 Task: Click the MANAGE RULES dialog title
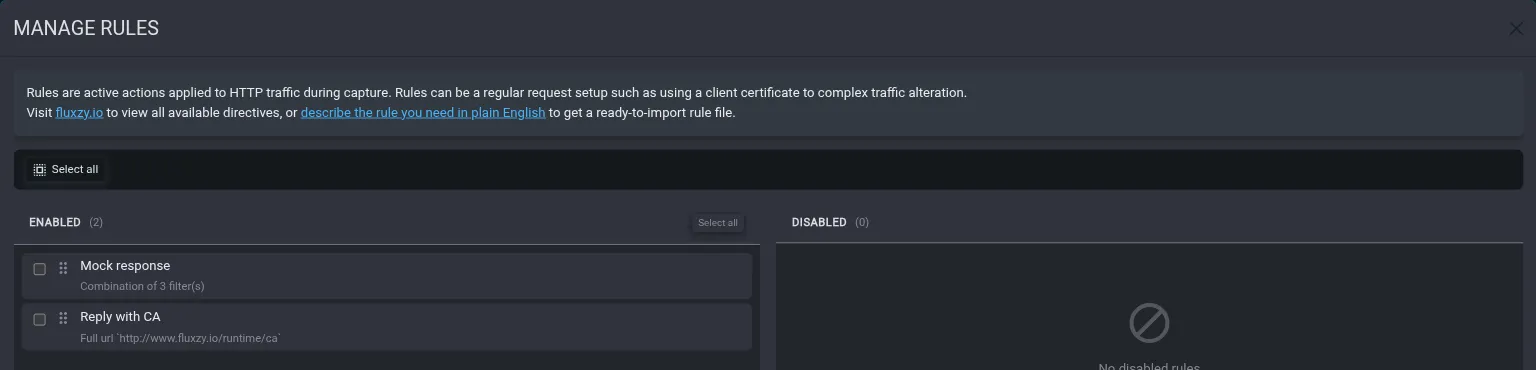pyautogui.click(x=86, y=29)
